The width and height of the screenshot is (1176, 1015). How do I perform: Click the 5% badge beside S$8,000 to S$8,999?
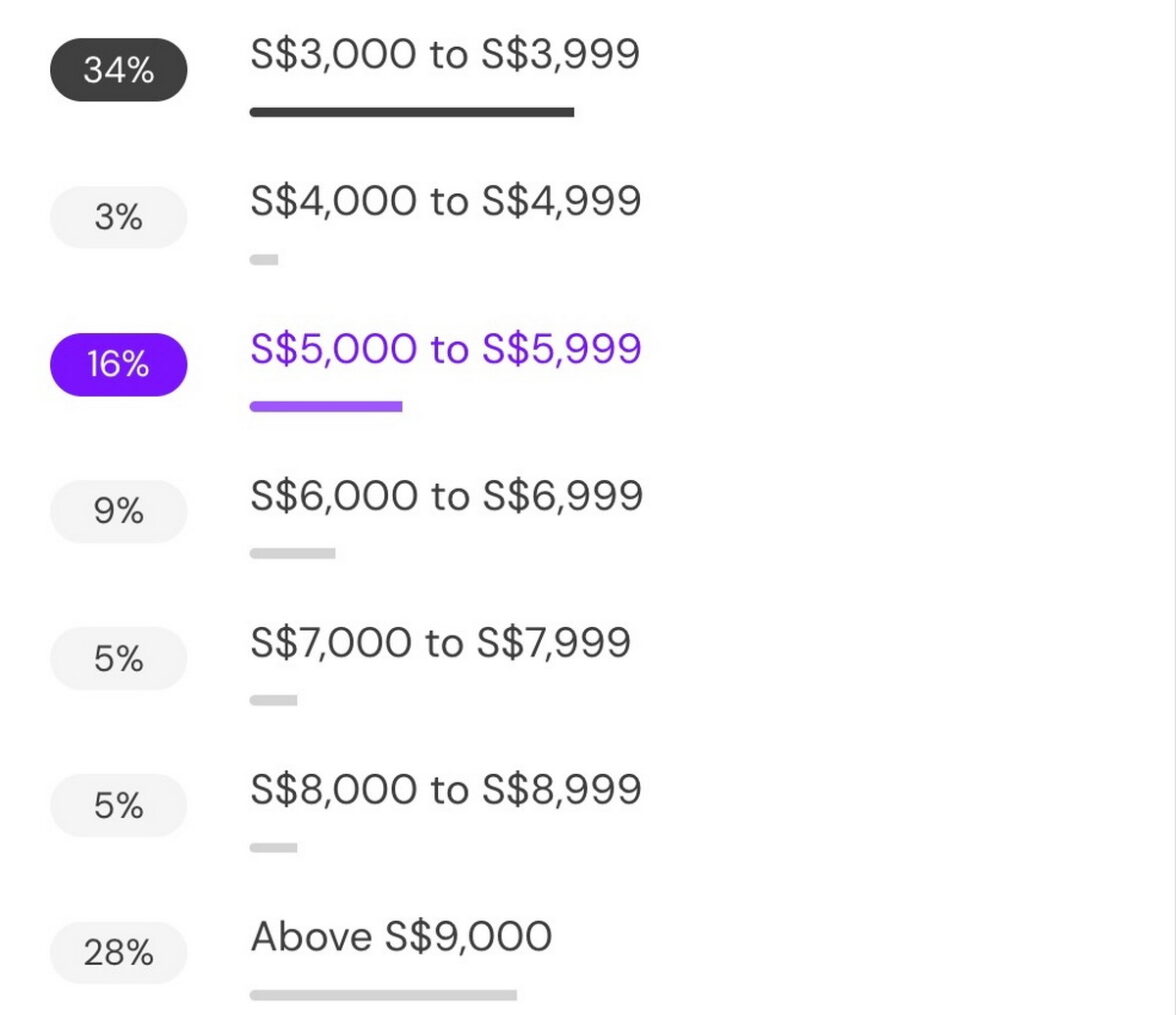tap(118, 805)
